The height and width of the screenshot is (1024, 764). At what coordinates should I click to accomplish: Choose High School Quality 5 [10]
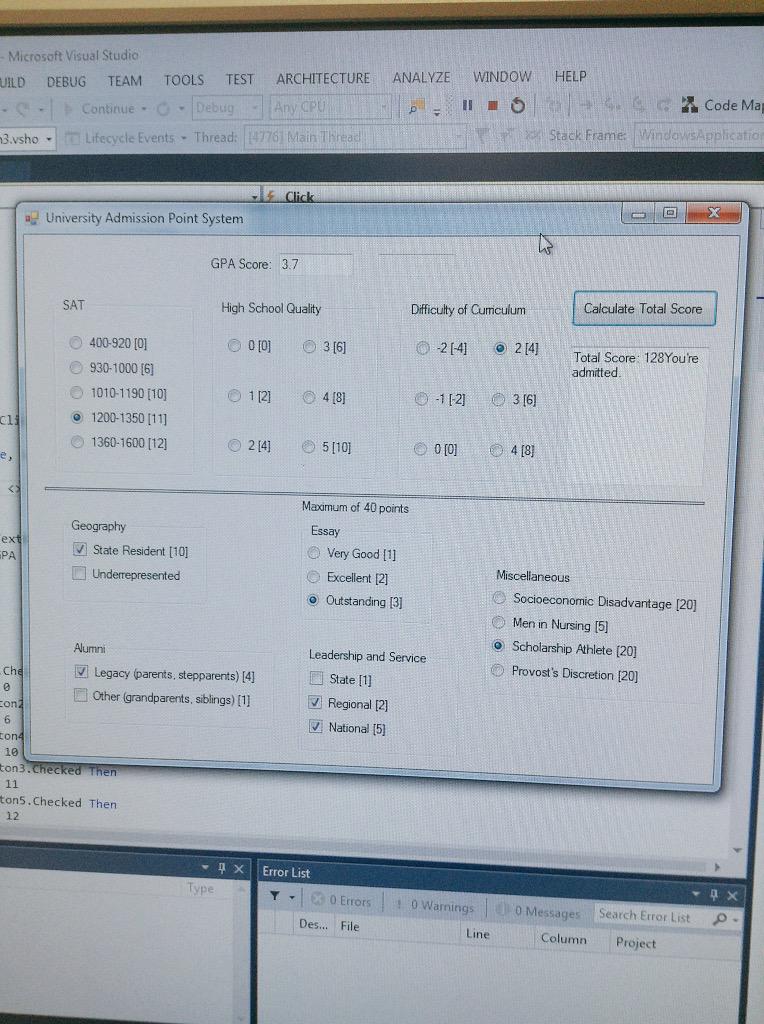[x=308, y=447]
